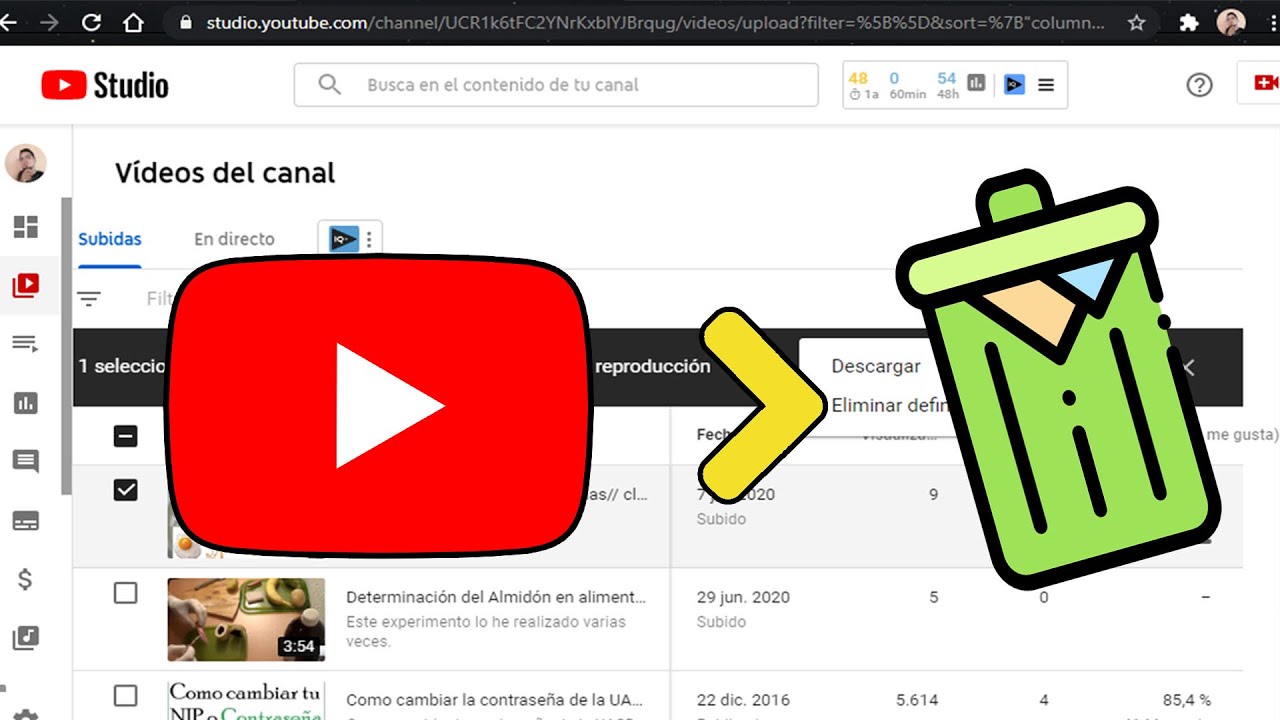Open the Determinación del Almidón video title
This screenshot has height=720, width=1280.
(x=496, y=597)
